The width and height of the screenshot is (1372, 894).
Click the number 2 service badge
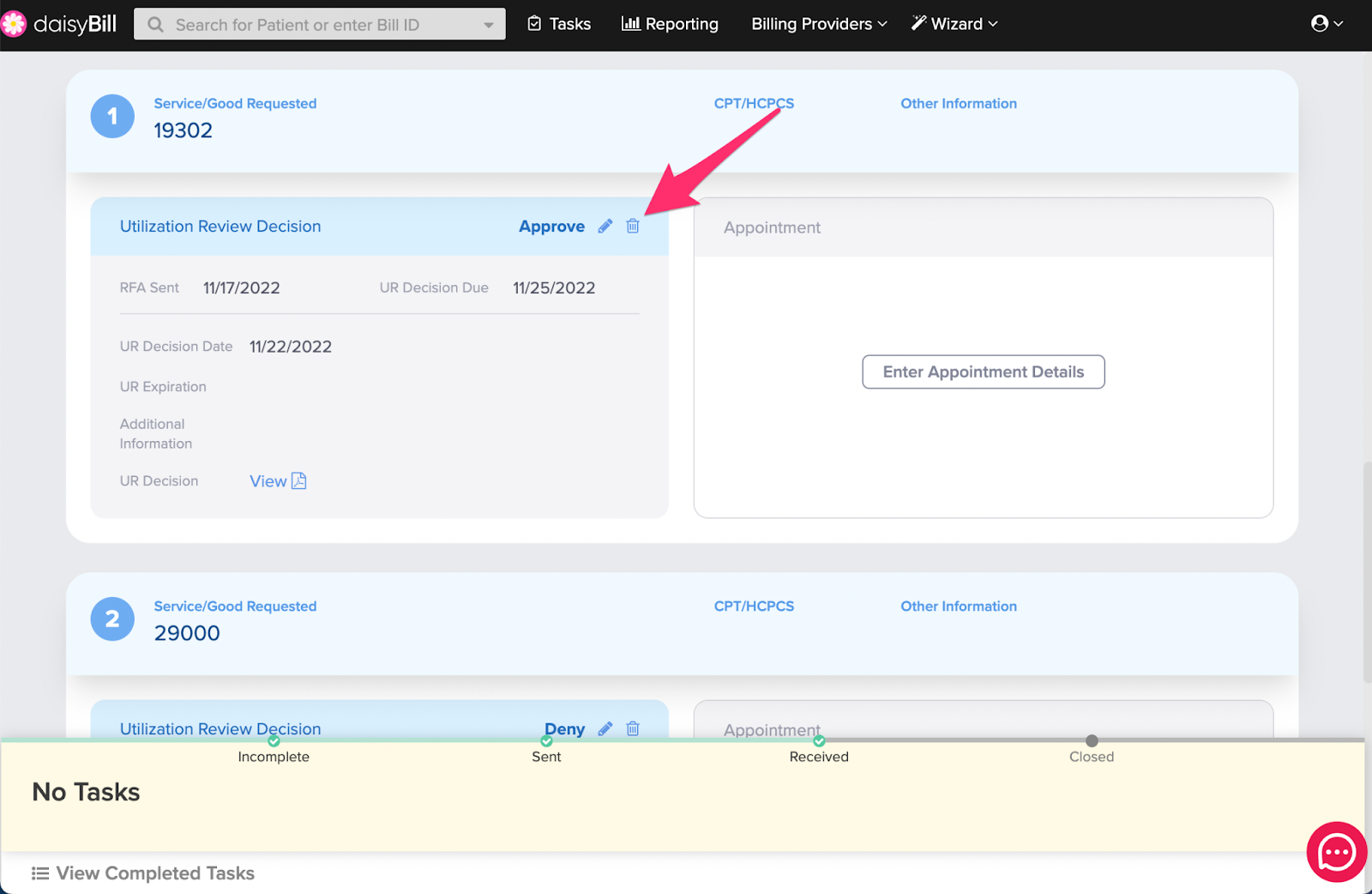coord(112,619)
